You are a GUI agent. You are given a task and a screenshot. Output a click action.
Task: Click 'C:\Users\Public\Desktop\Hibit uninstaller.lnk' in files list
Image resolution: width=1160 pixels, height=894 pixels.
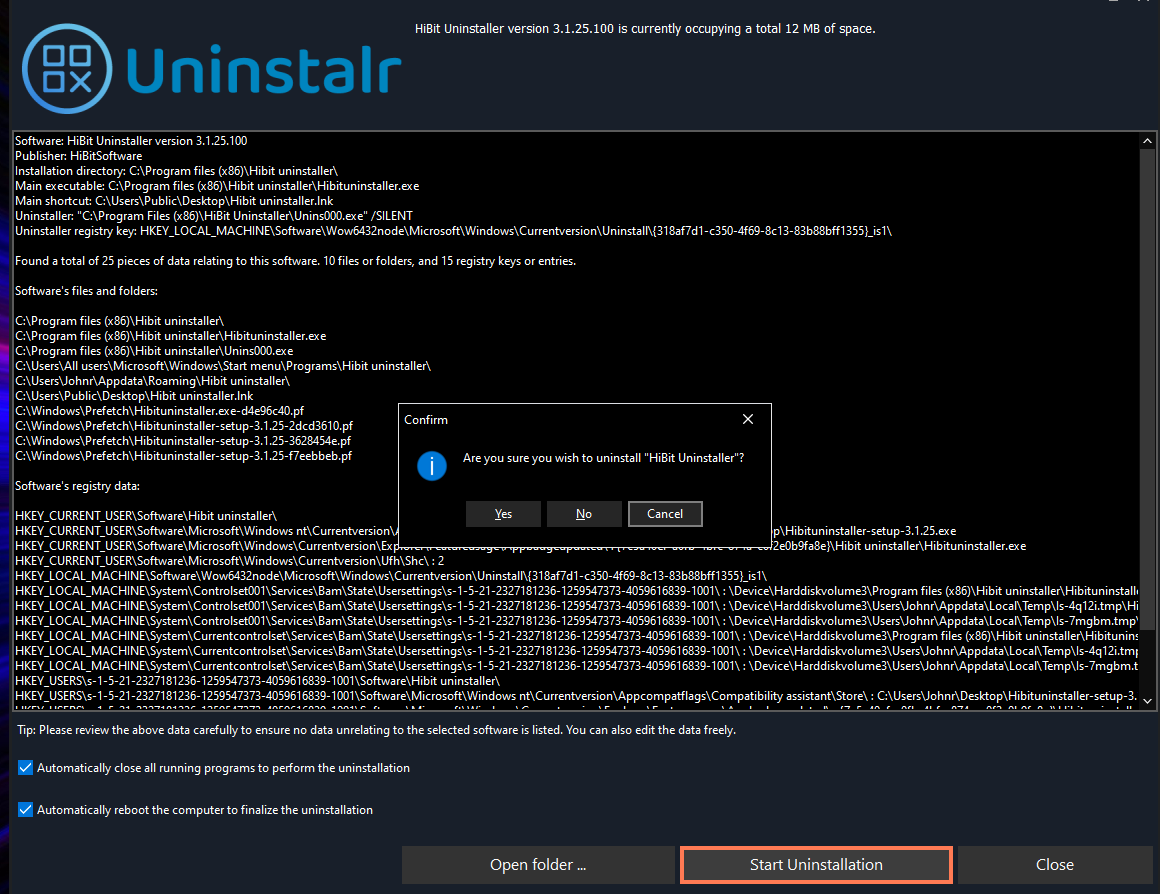pyautogui.click(x=134, y=396)
